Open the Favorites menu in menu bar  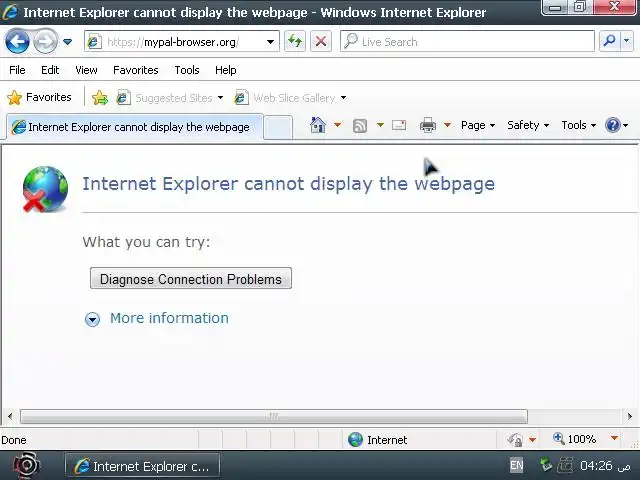[x=136, y=70]
